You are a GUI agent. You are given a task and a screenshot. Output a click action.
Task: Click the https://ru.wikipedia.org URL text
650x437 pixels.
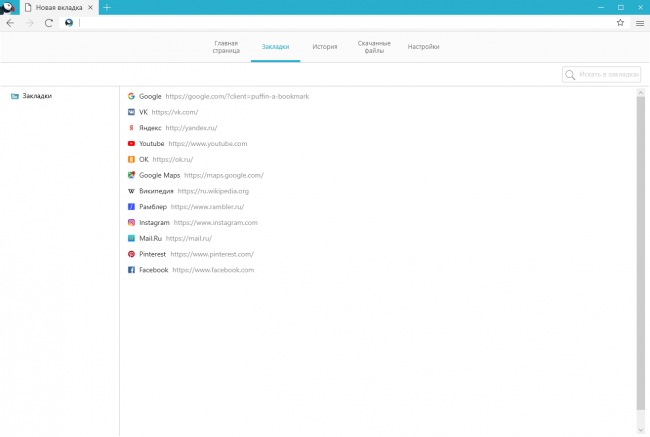click(x=213, y=191)
